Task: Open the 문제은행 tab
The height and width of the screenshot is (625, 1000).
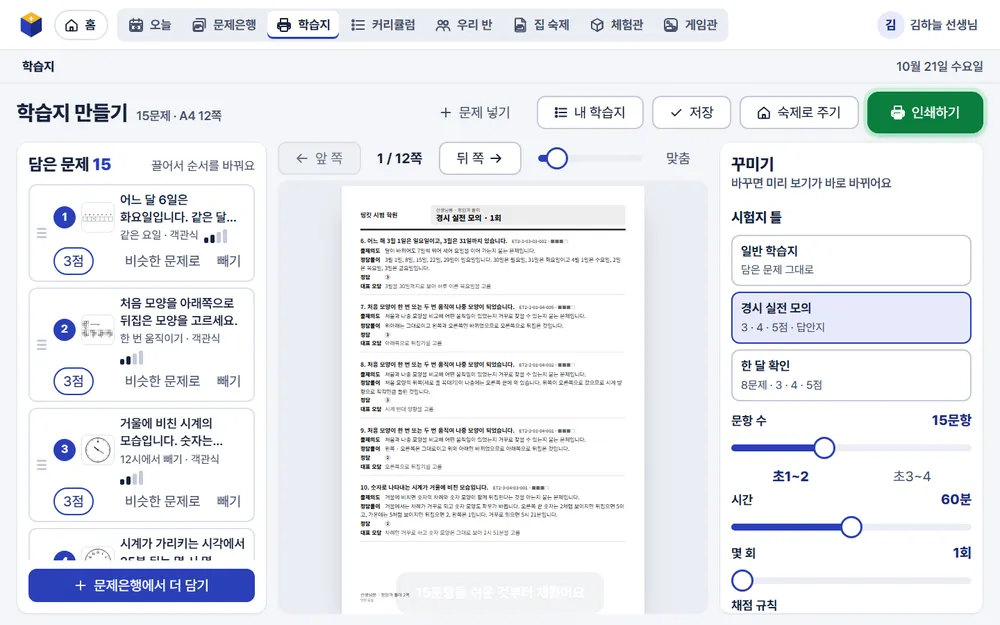Action: (x=224, y=25)
